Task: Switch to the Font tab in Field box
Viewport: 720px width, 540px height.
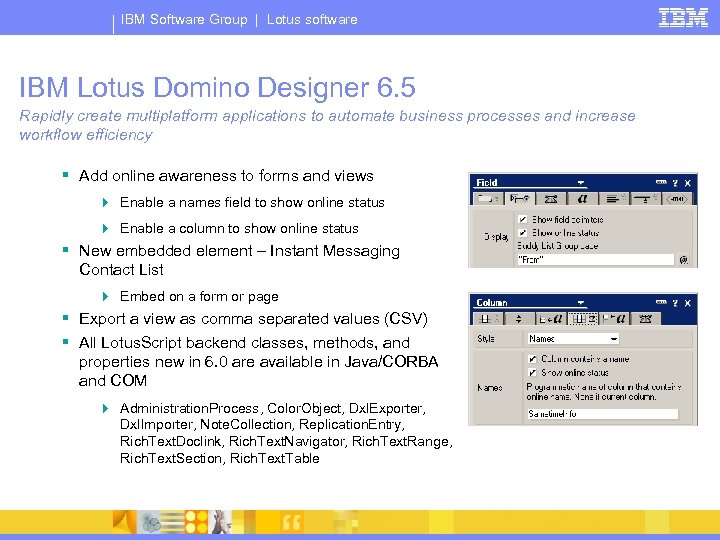Action: pyautogui.click(x=582, y=199)
